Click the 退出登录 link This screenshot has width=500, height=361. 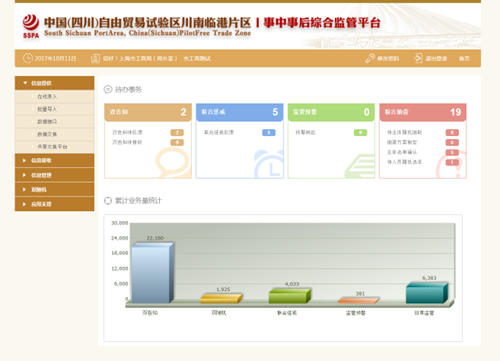pos(436,59)
